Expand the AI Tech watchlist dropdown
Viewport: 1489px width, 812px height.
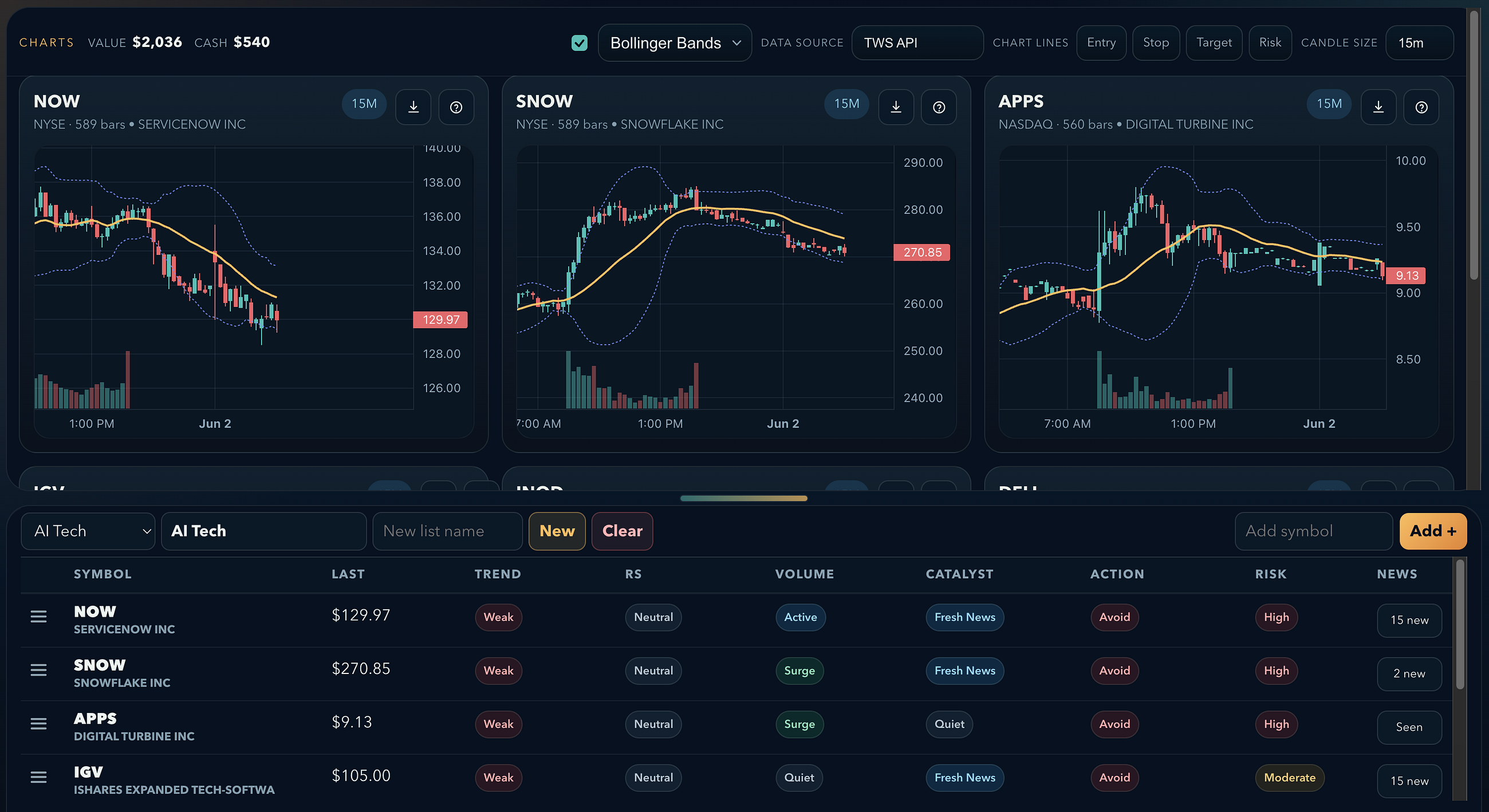click(x=88, y=531)
